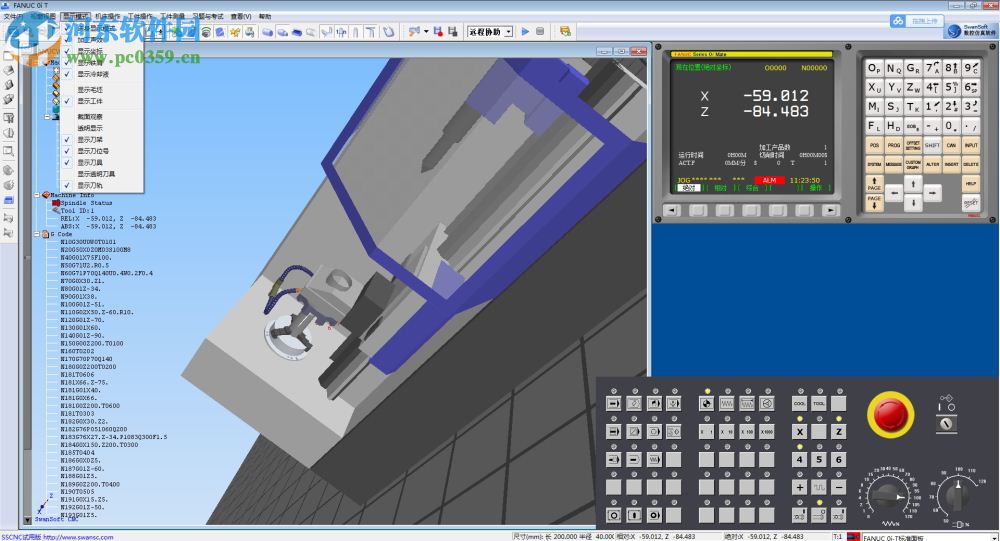Click the upload cloud button at top right

915,21
